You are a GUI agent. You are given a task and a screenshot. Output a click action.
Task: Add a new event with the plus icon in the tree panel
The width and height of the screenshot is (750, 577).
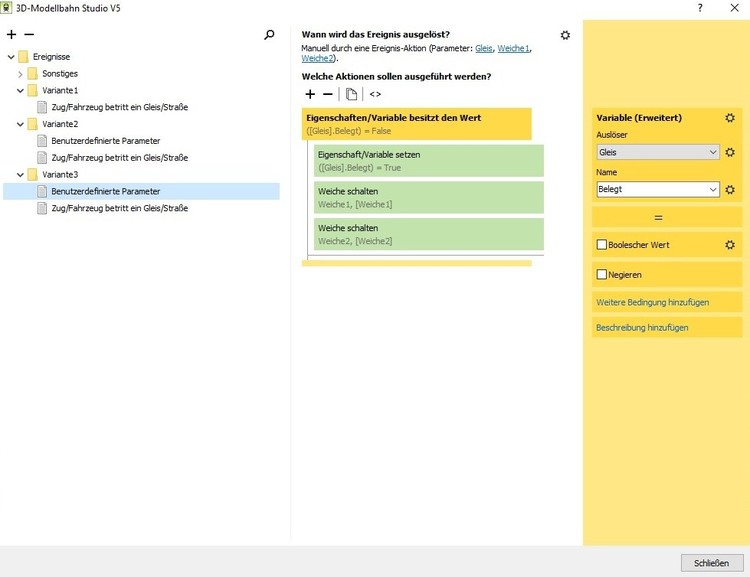point(11,34)
